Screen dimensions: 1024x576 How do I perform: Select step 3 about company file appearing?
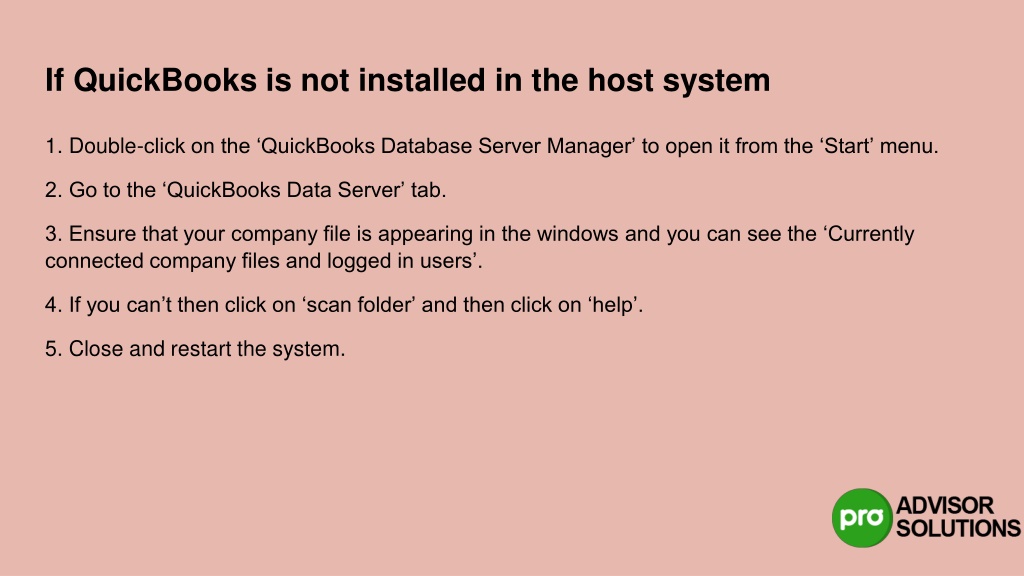[479, 247]
